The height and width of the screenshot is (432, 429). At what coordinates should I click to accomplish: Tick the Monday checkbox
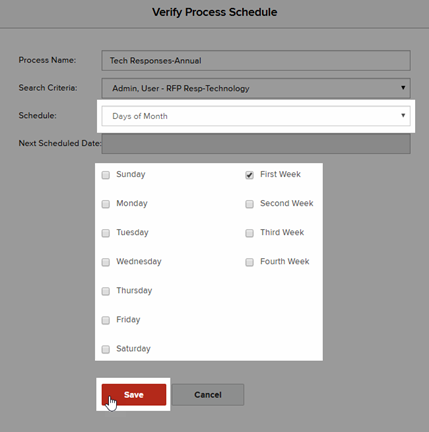pyautogui.click(x=106, y=204)
